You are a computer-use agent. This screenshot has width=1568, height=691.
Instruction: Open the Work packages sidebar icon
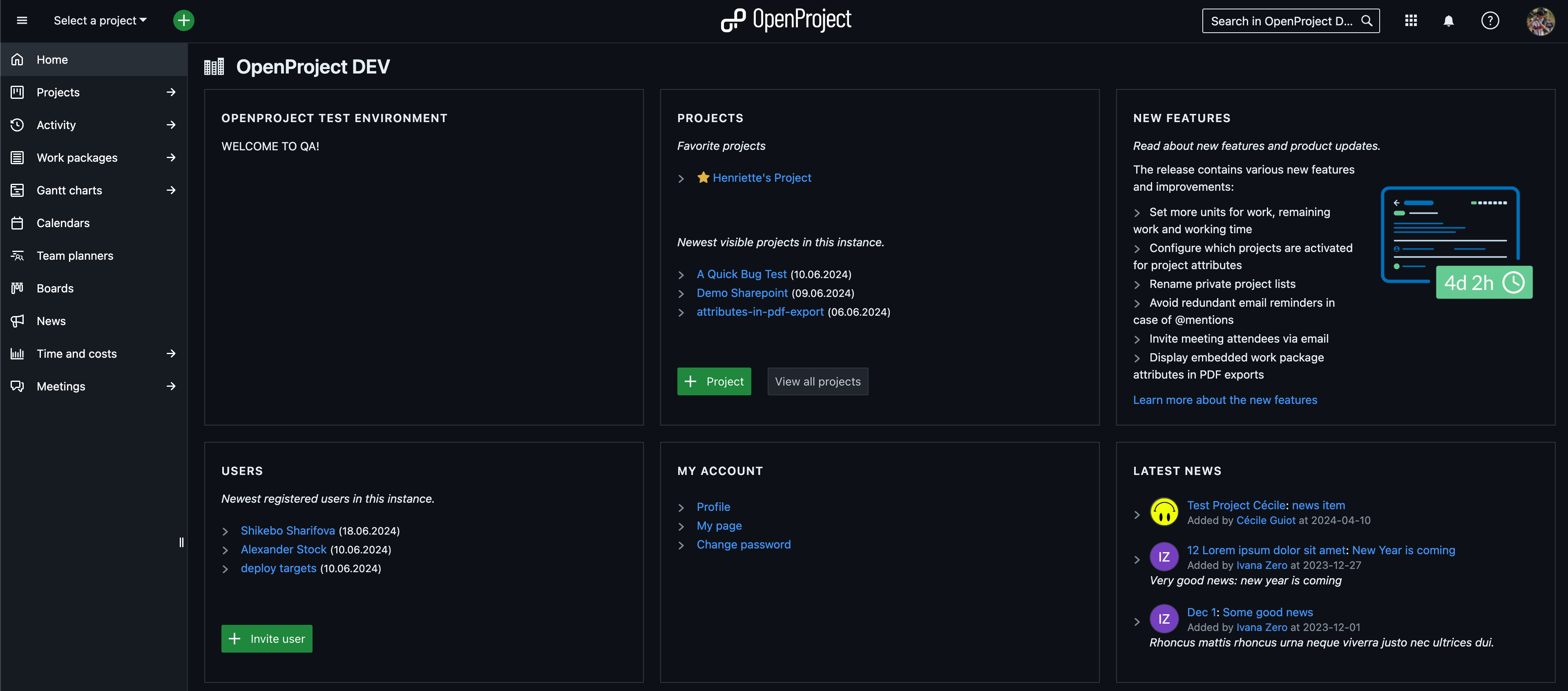point(16,157)
